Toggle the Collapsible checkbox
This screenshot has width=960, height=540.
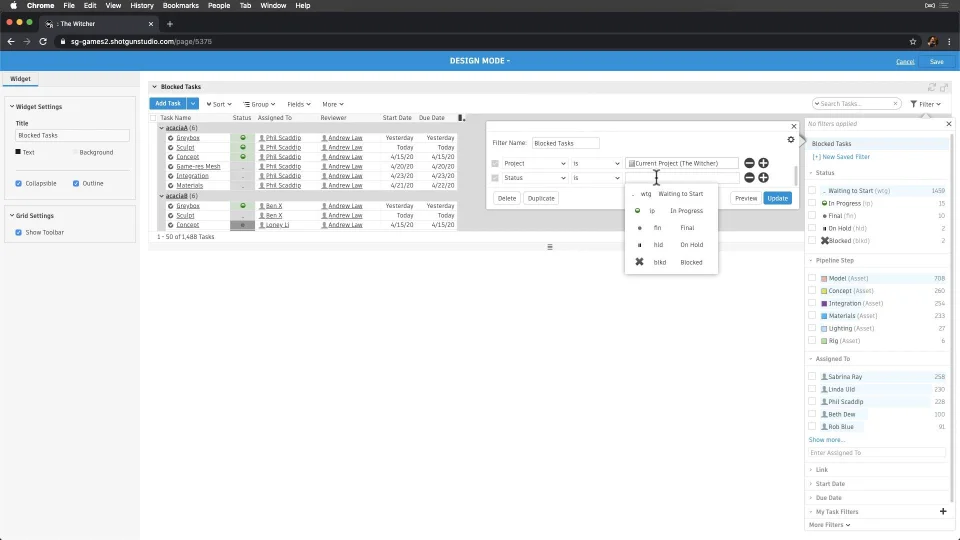coord(18,184)
